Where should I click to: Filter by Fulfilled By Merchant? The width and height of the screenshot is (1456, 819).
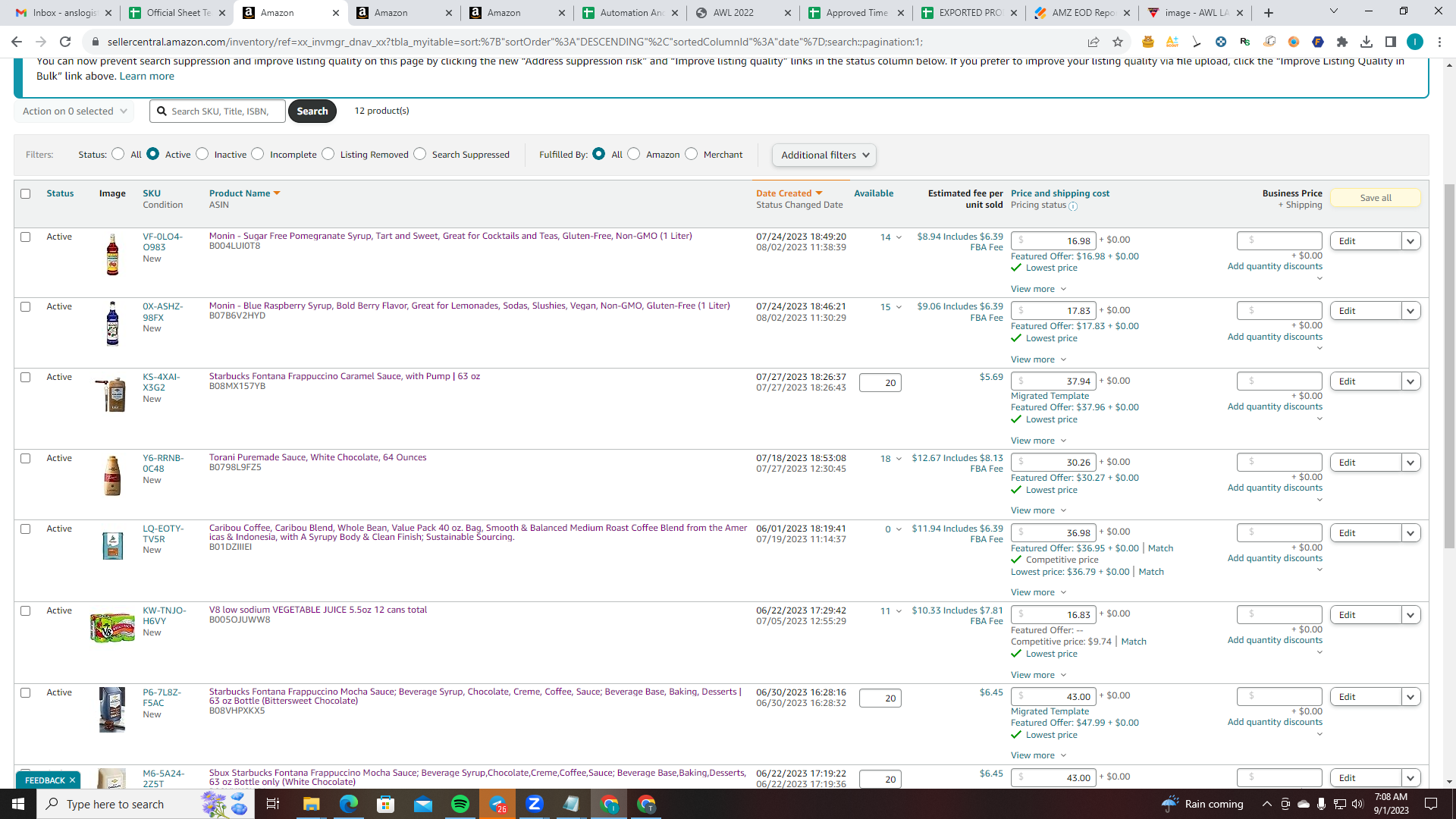pos(691,154)
